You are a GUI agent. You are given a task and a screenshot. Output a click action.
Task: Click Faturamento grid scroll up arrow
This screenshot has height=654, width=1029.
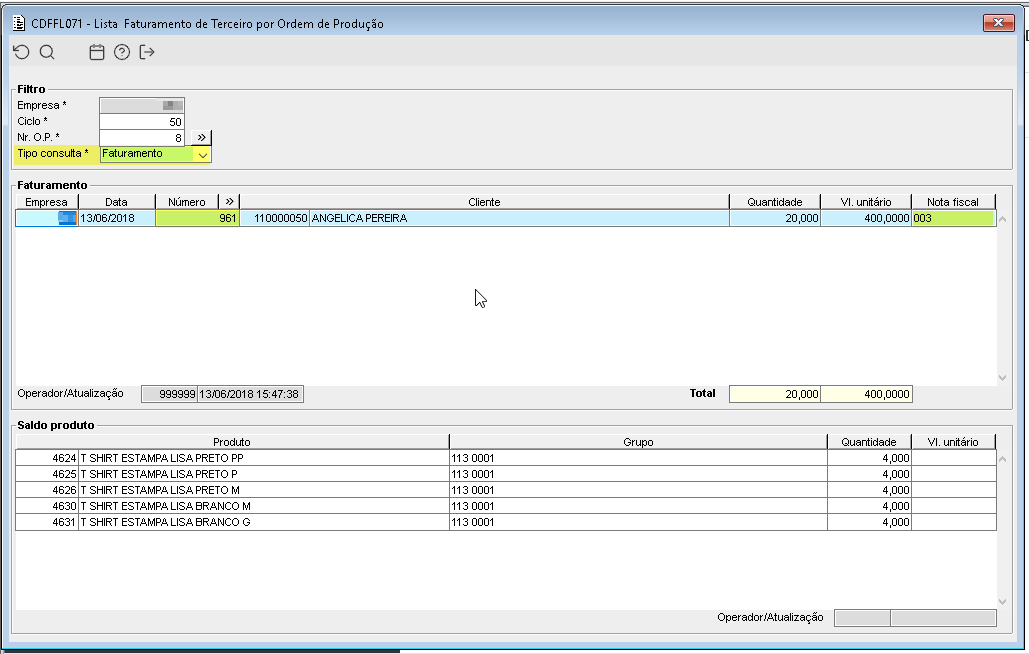pyautogui.click(x=1002, y=219)
